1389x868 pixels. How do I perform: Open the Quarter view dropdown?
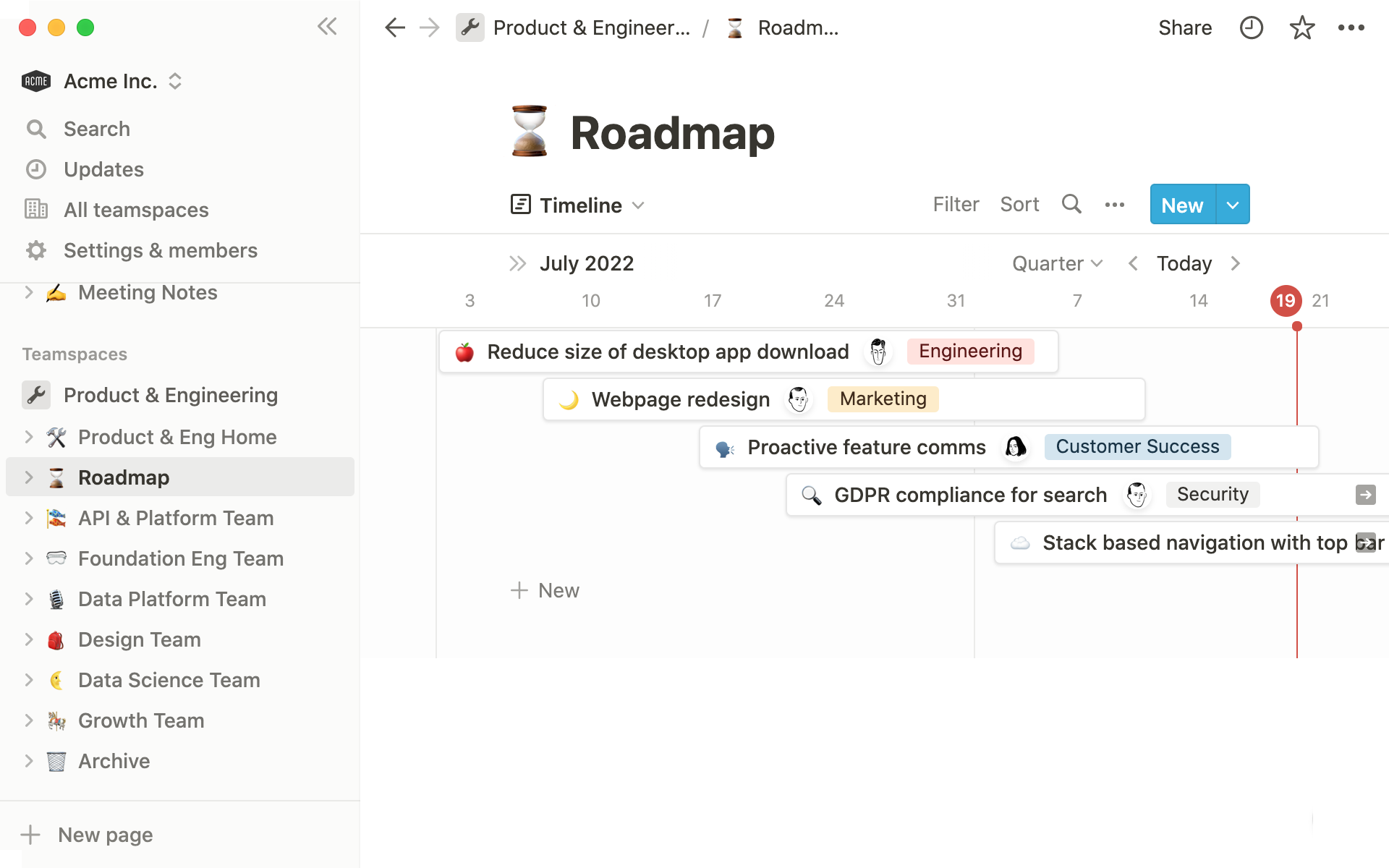click(1056, 263)
